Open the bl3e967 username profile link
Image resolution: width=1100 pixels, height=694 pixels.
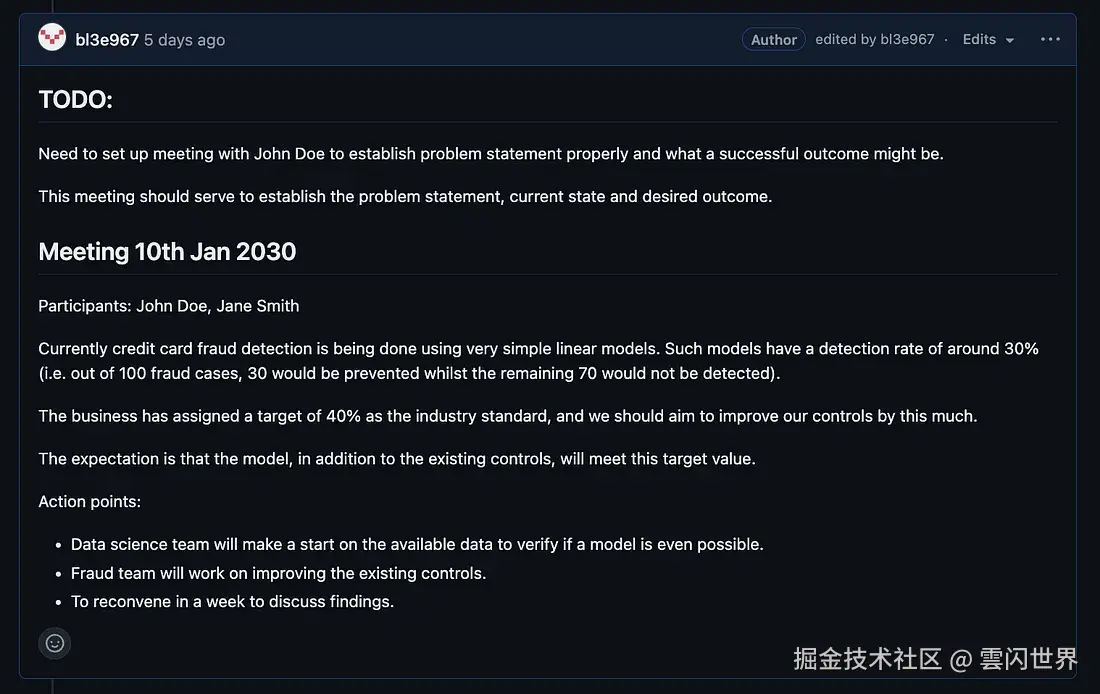(x=107, y=40)
